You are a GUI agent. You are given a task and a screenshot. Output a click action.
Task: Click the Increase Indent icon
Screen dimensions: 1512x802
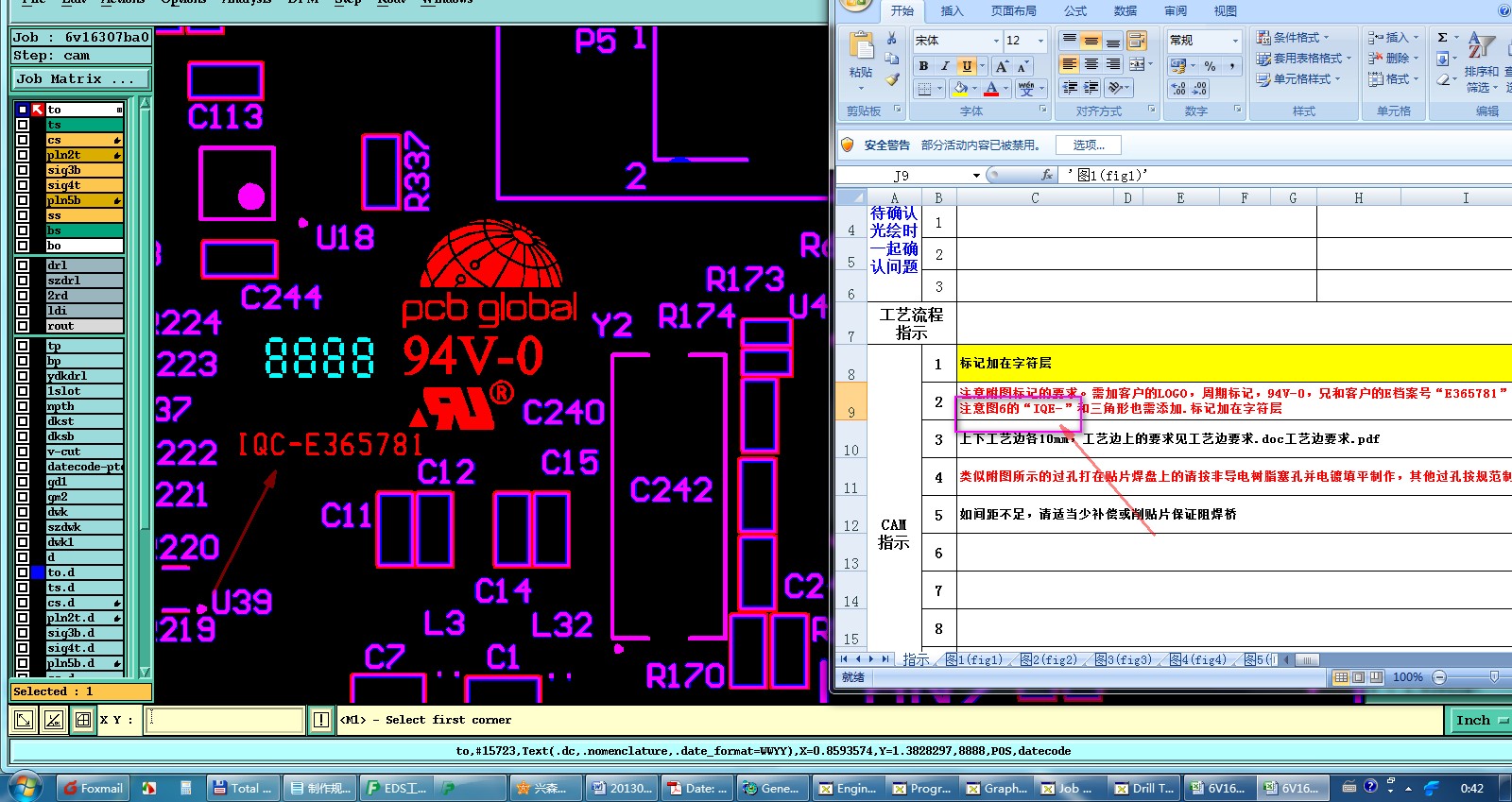1091,87
